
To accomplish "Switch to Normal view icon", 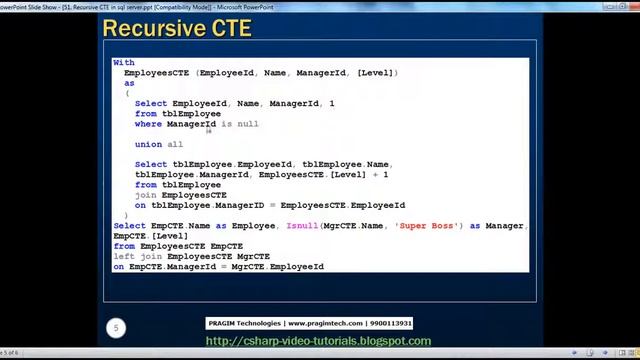I will (x=622, y=353).
